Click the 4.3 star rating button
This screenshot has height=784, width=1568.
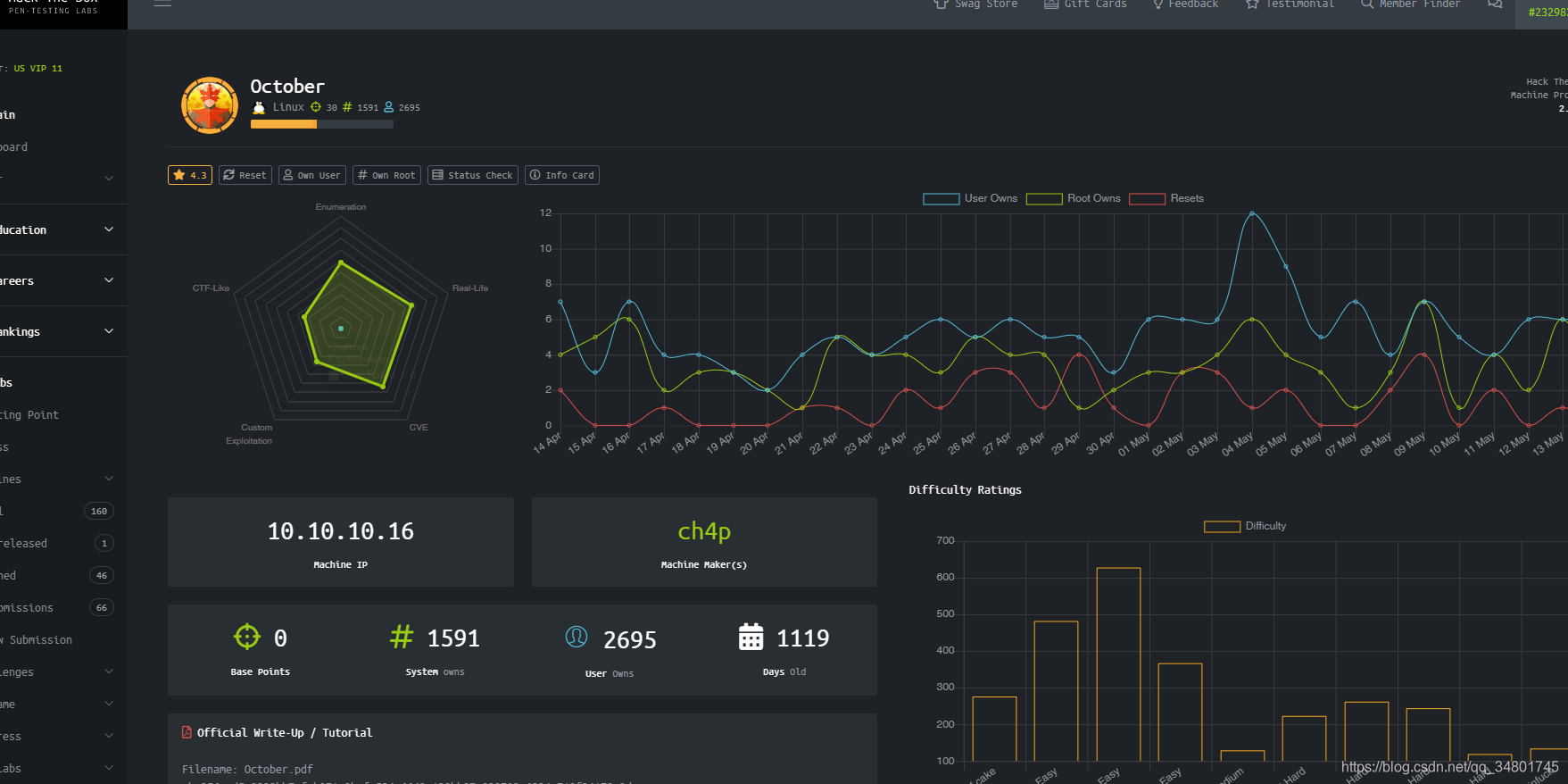[x=190, y=175]
